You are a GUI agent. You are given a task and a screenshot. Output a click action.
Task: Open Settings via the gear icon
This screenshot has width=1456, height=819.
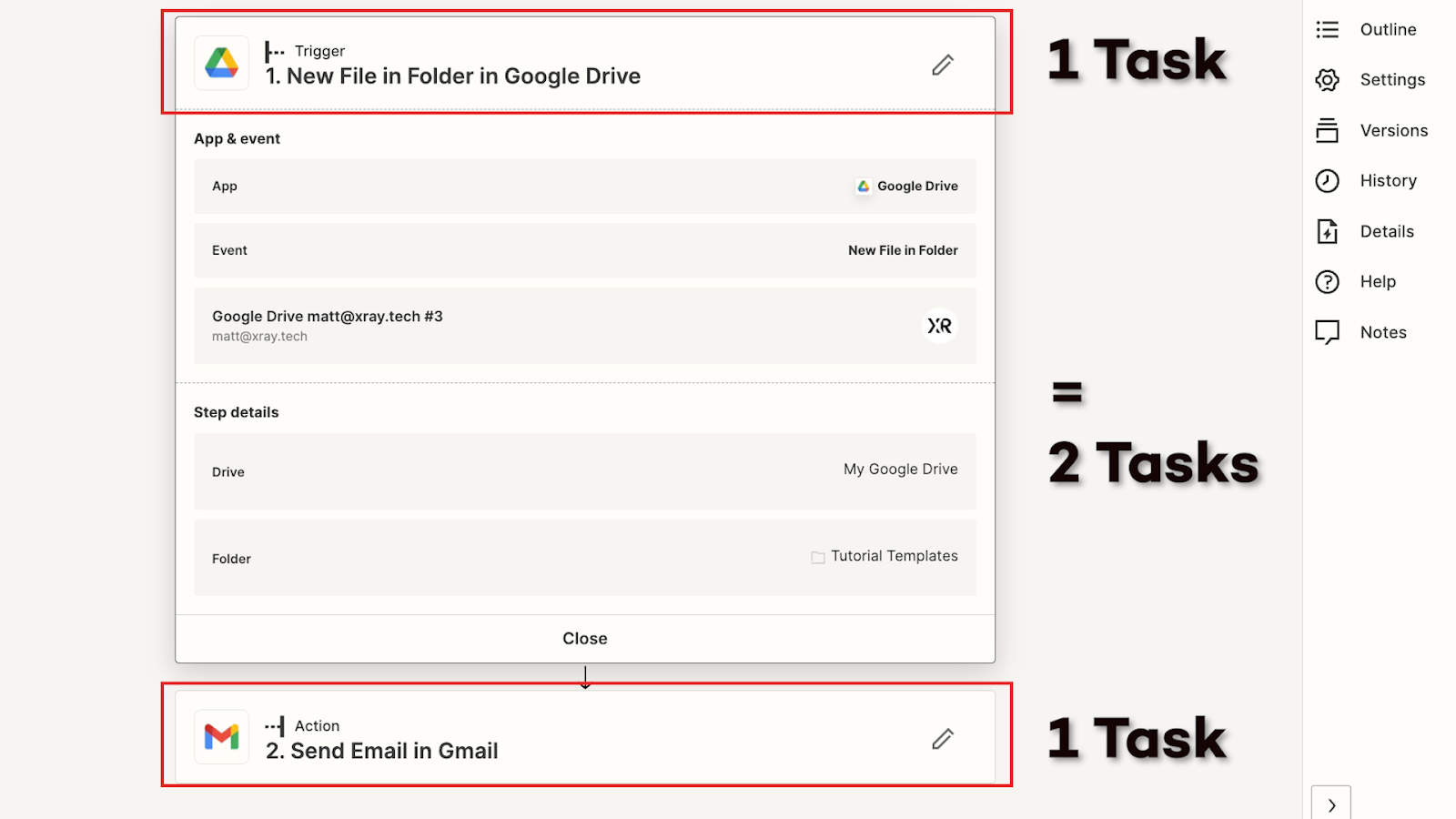1327,80
